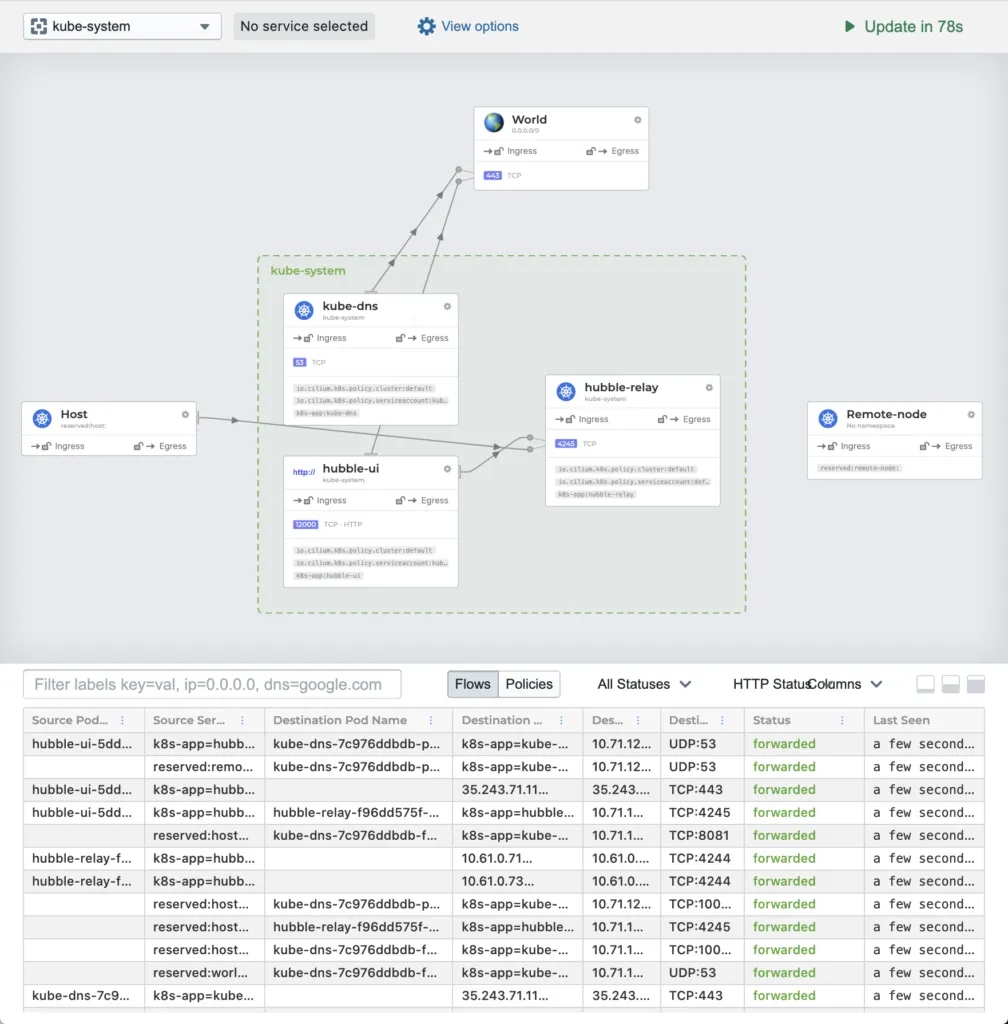Open the All Statuses dropdown
The image size is (1008, 1024).
coord(644,684)
